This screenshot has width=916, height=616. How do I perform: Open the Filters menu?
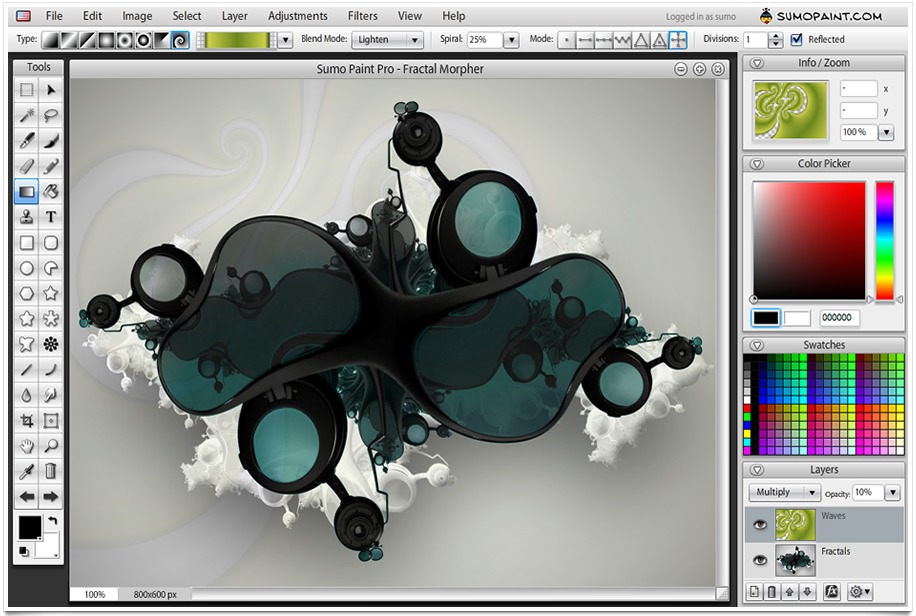pos(362,15)
